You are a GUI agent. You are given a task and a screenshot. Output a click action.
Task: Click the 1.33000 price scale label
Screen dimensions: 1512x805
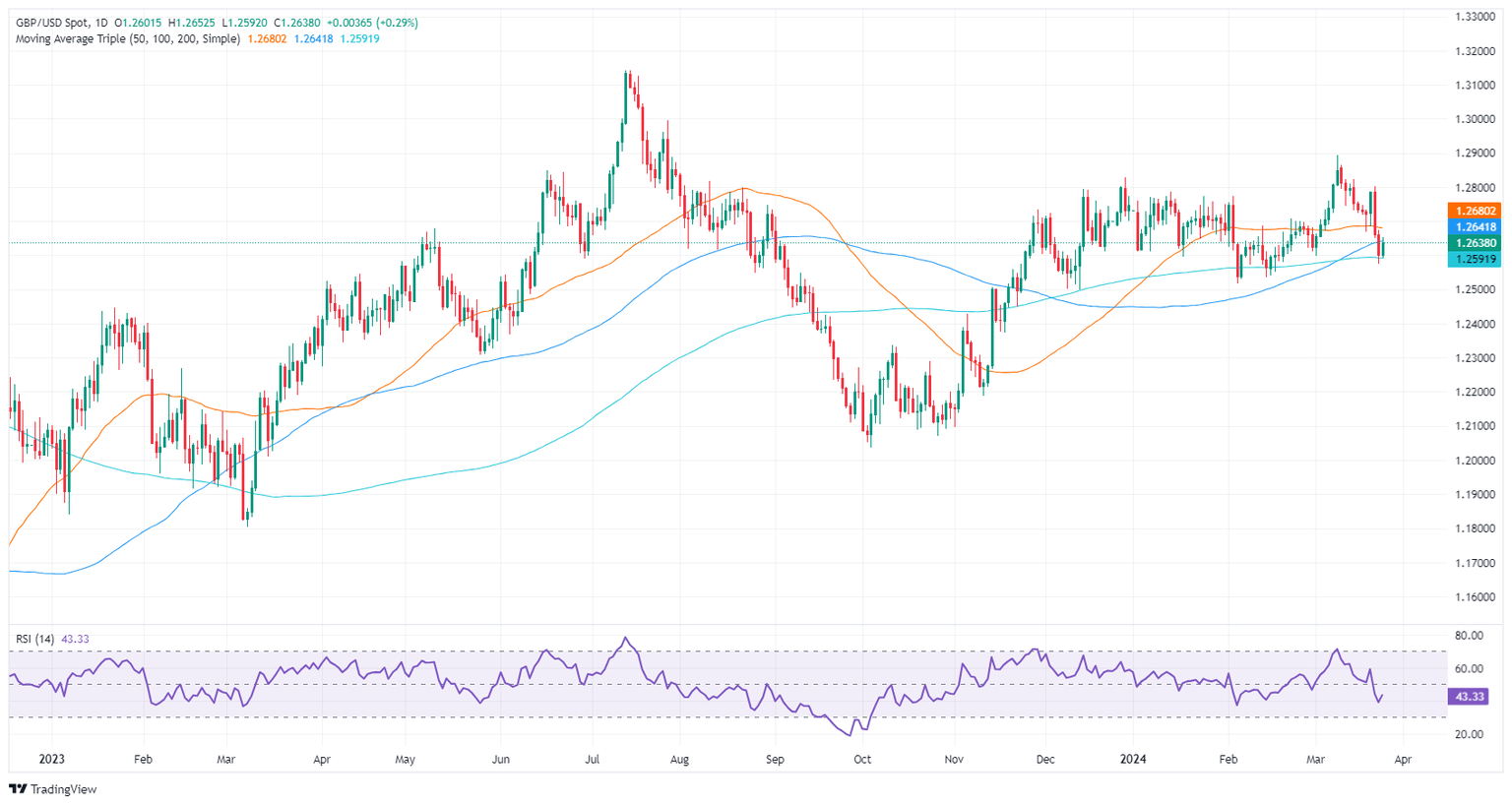click(1476, 17)
